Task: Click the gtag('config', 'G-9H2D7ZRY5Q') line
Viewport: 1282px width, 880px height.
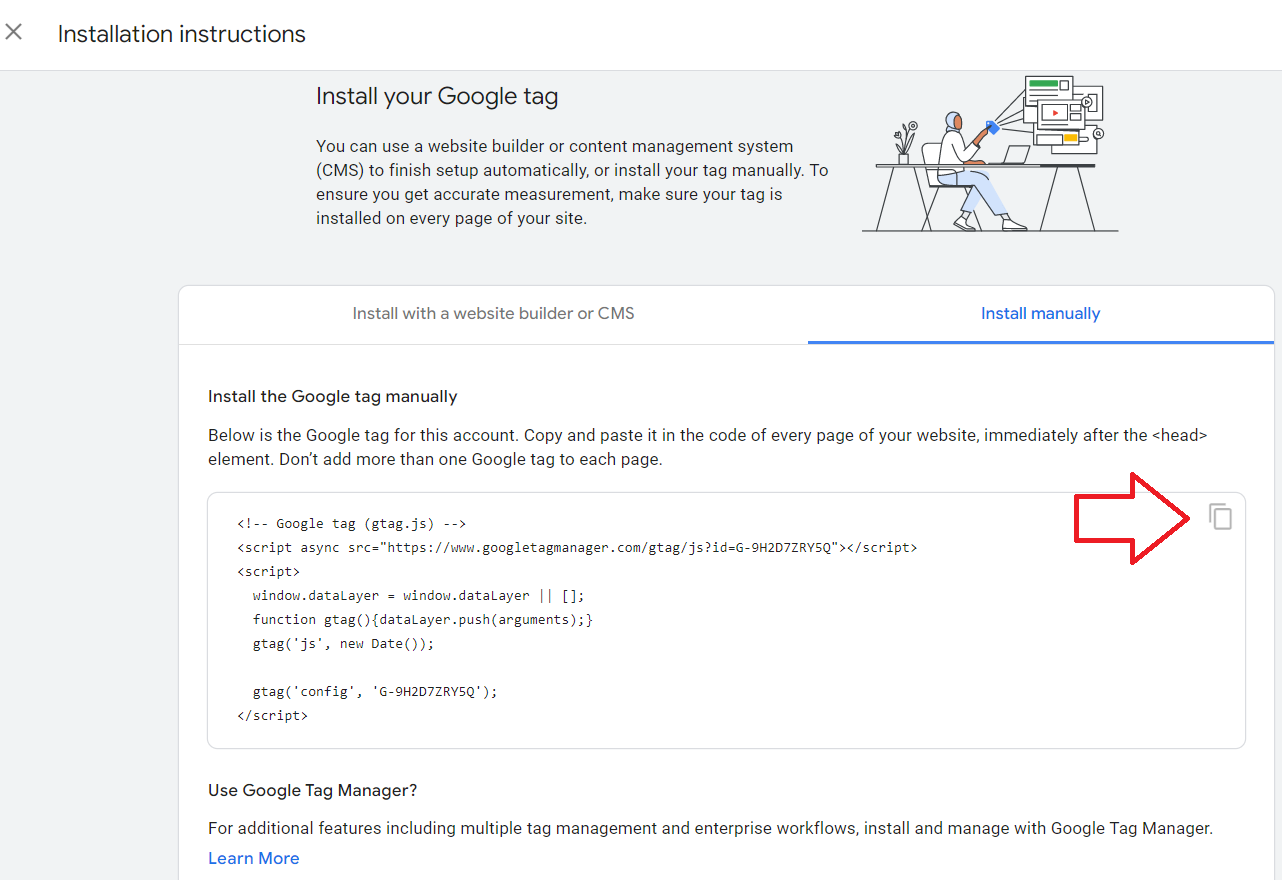Action: 375,691
